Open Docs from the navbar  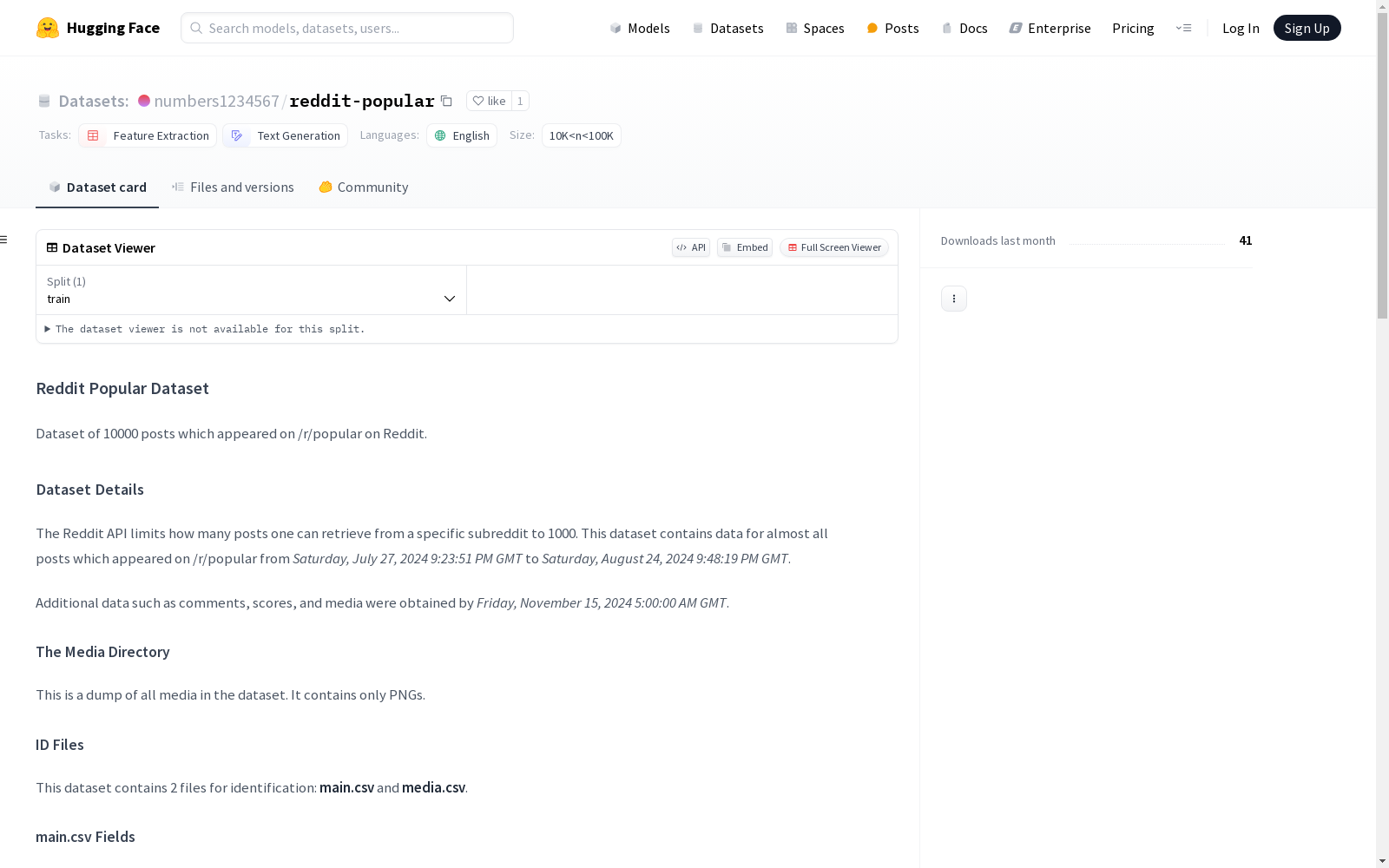click(964, 28)
